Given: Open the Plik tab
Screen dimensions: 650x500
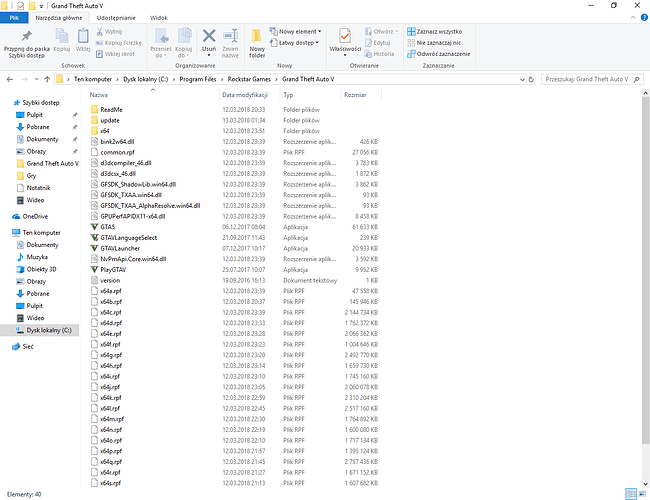Looking at the screenshot, I should [14, 18].
